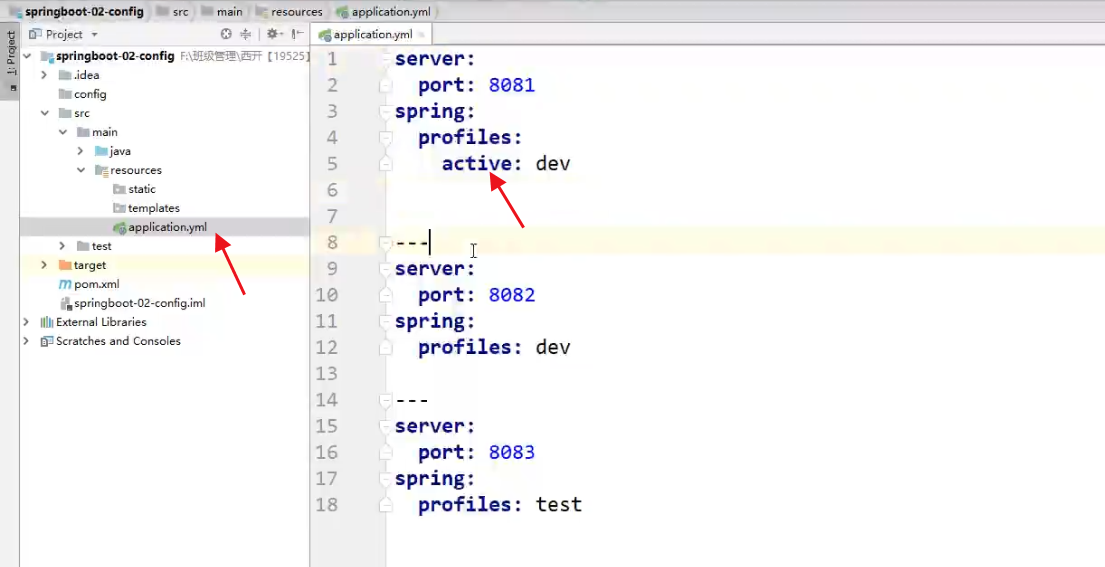Screen dimensions: 1105x567
Task: Expand External Libraries node arrow
Action: (27, 322)
